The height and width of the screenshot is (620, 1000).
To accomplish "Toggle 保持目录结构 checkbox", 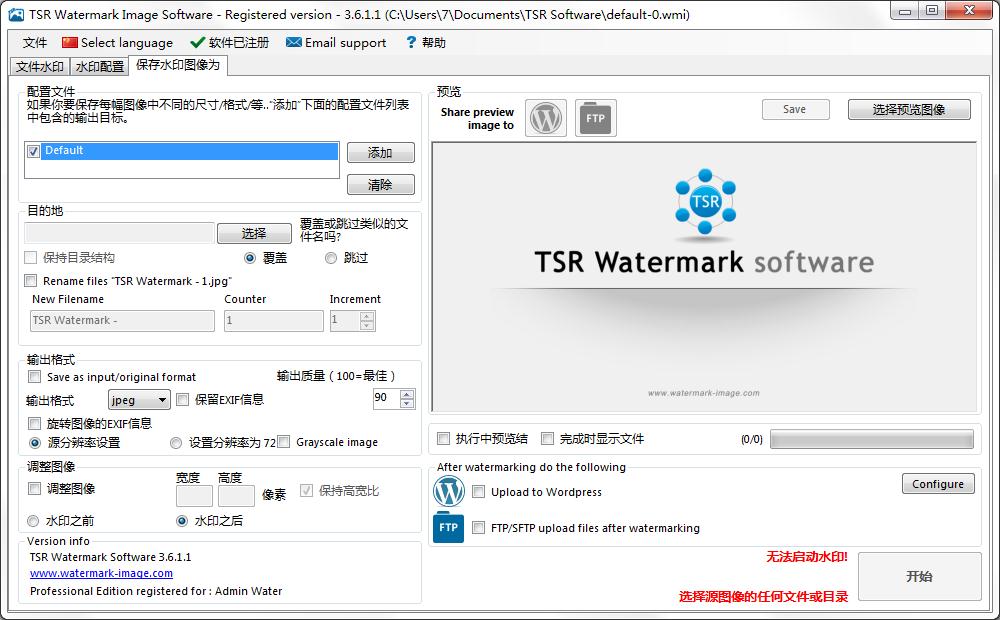I will pyautogui.click(x=31, y=258).
